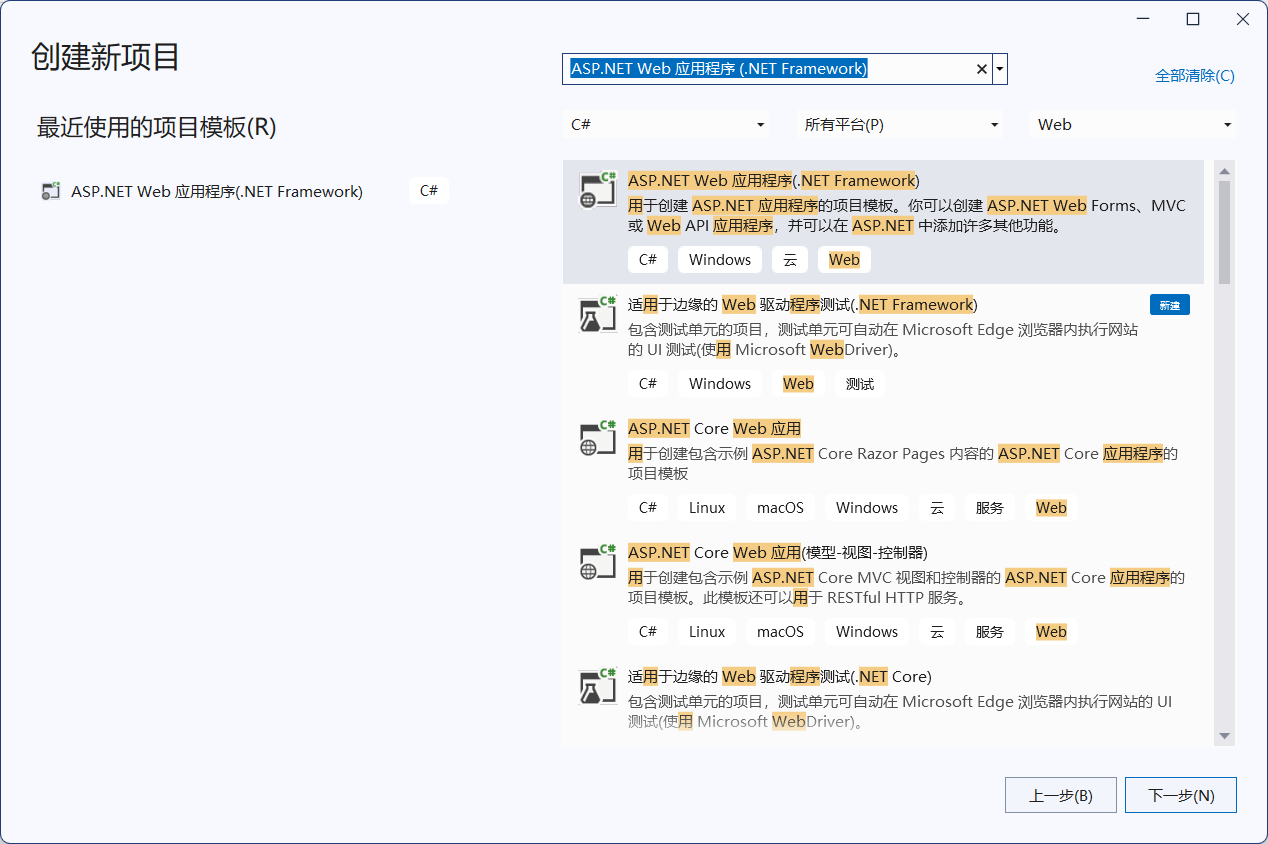The image size is (1268, 844).
Task: Click the scrollbar up arrow in template list
Action: coord(1225,171)
